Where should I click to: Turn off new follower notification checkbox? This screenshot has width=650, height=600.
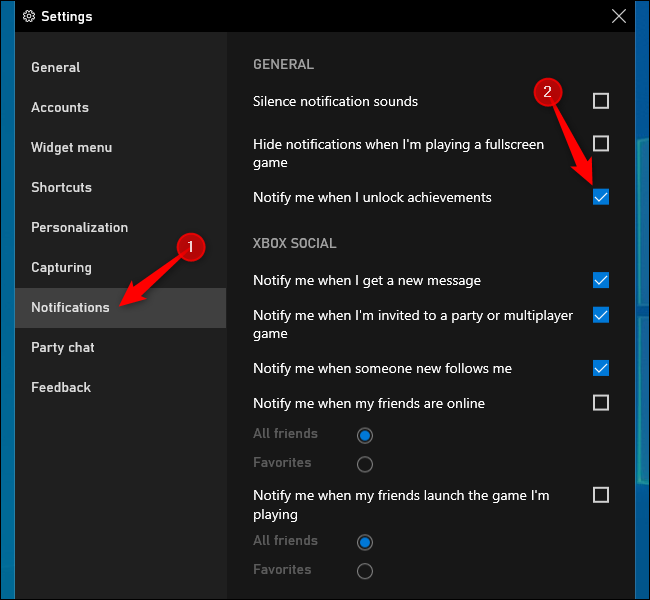tap(601, 368)
